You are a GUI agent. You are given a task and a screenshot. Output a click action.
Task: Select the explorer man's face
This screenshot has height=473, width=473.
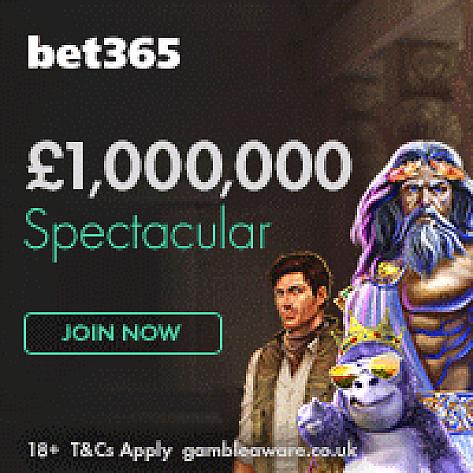(296, 300)
